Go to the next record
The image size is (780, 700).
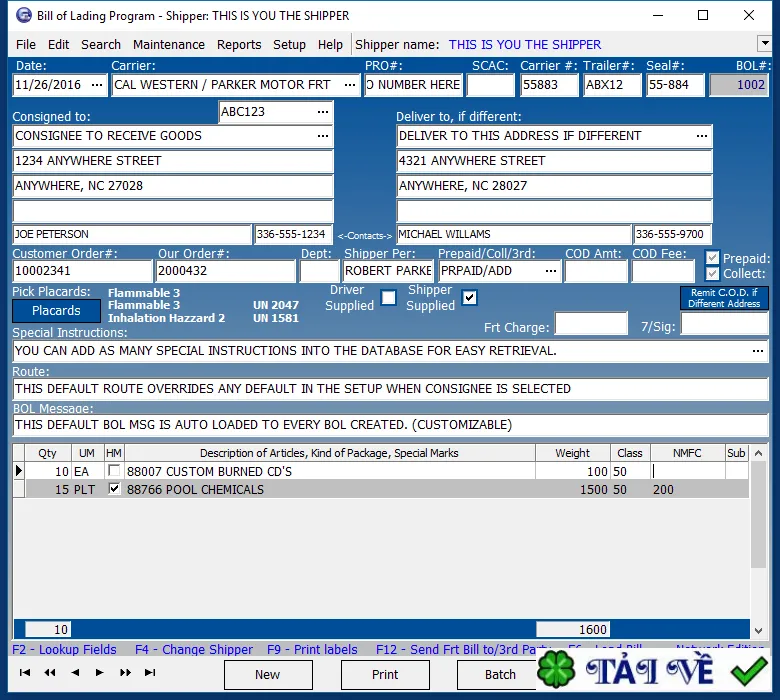(100, 673)
